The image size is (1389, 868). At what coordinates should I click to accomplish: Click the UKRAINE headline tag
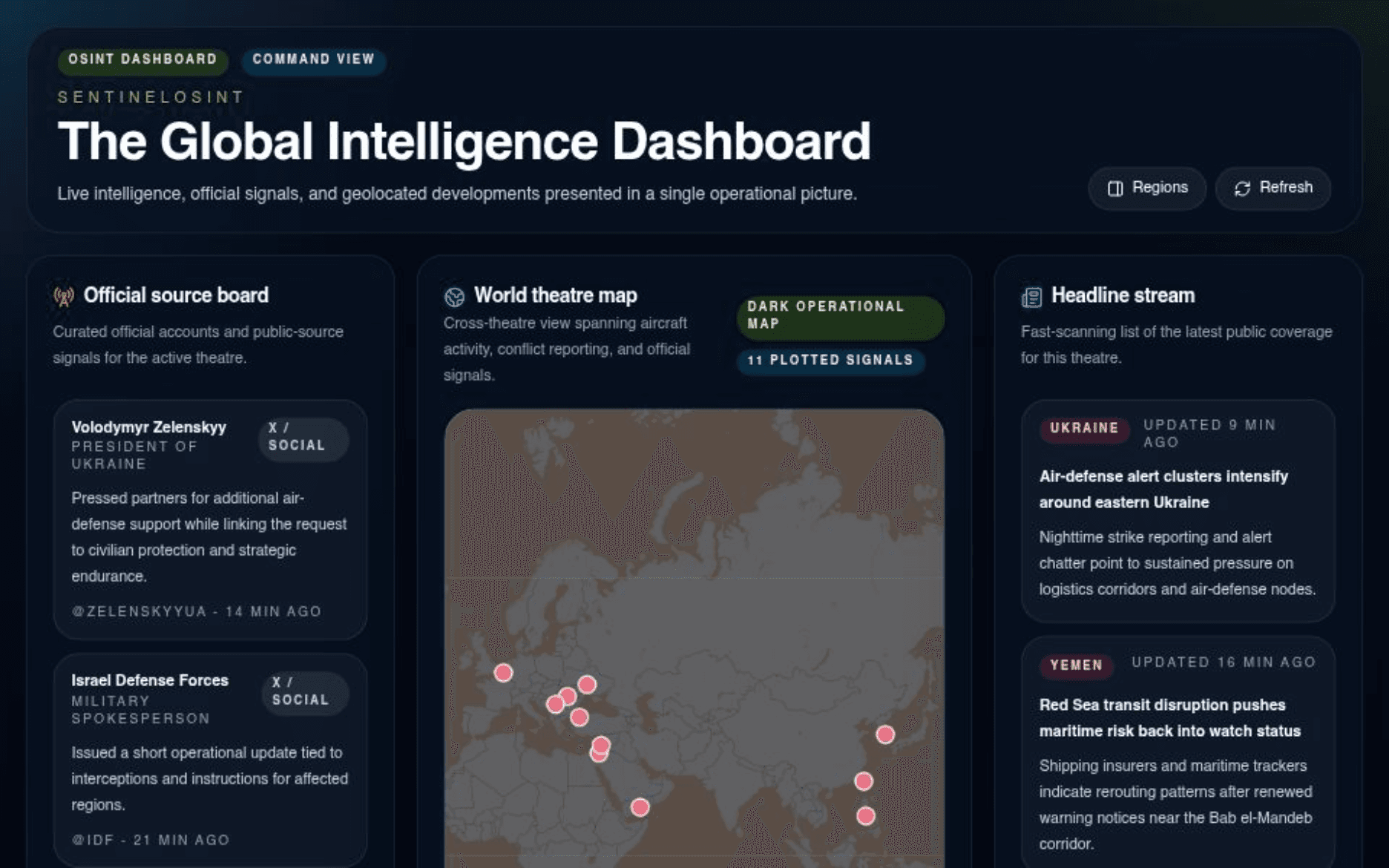[x=1084, y=429]
